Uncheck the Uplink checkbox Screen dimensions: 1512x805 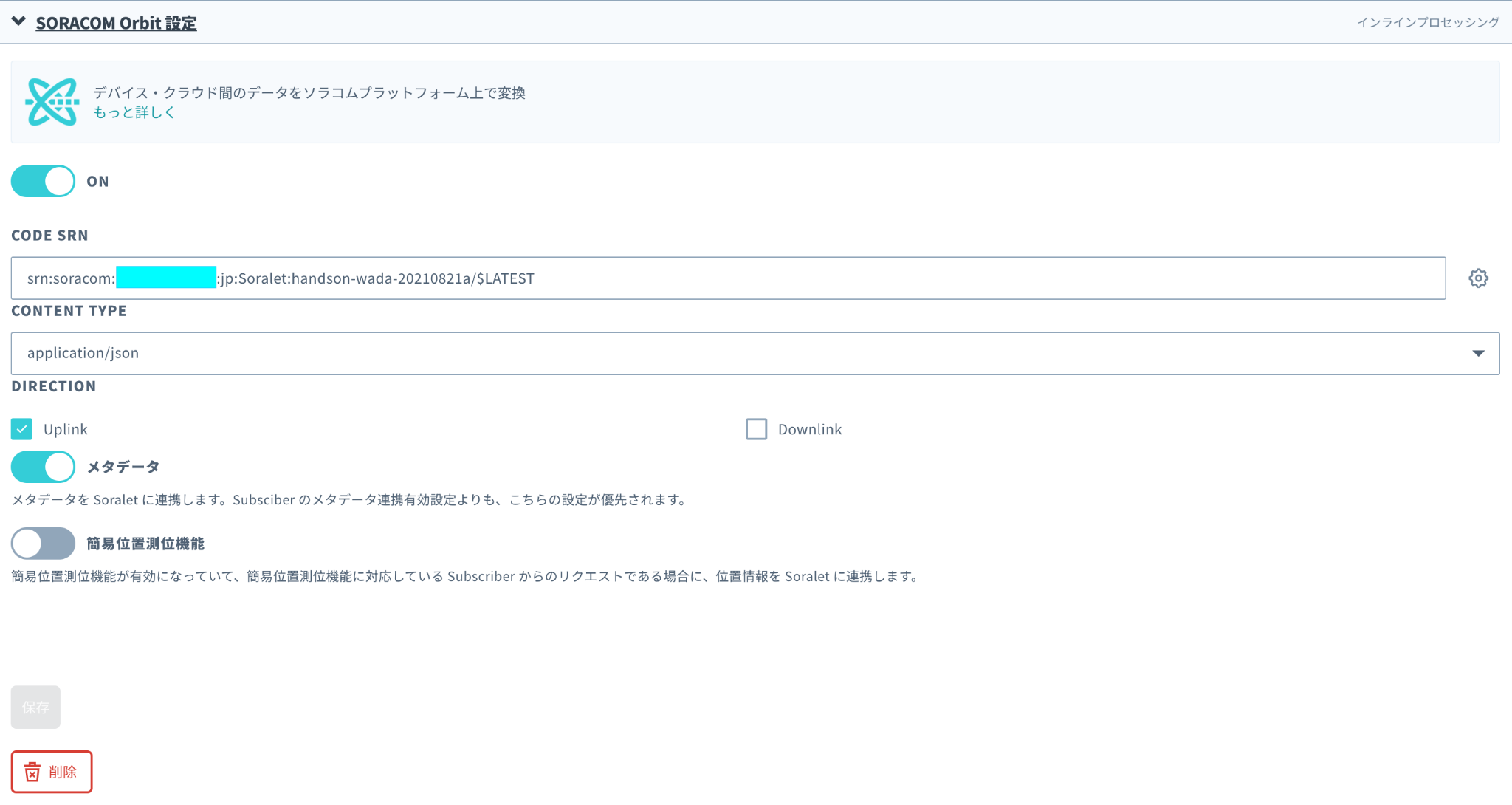click(22, 429)
